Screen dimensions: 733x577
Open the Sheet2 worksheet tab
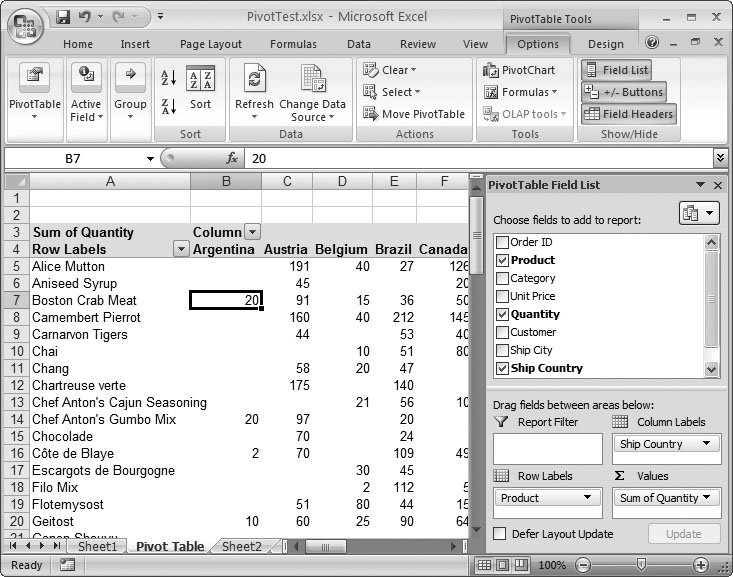241,547
